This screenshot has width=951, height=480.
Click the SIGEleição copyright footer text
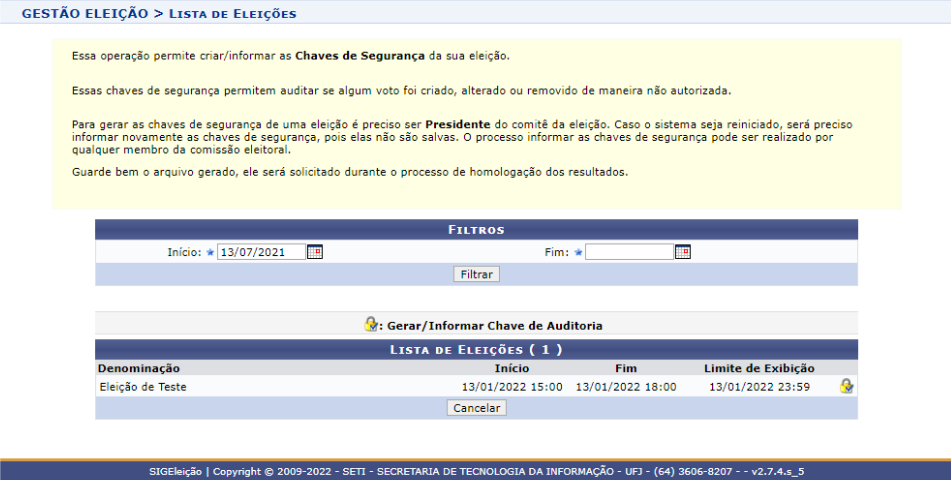point(476,472)
